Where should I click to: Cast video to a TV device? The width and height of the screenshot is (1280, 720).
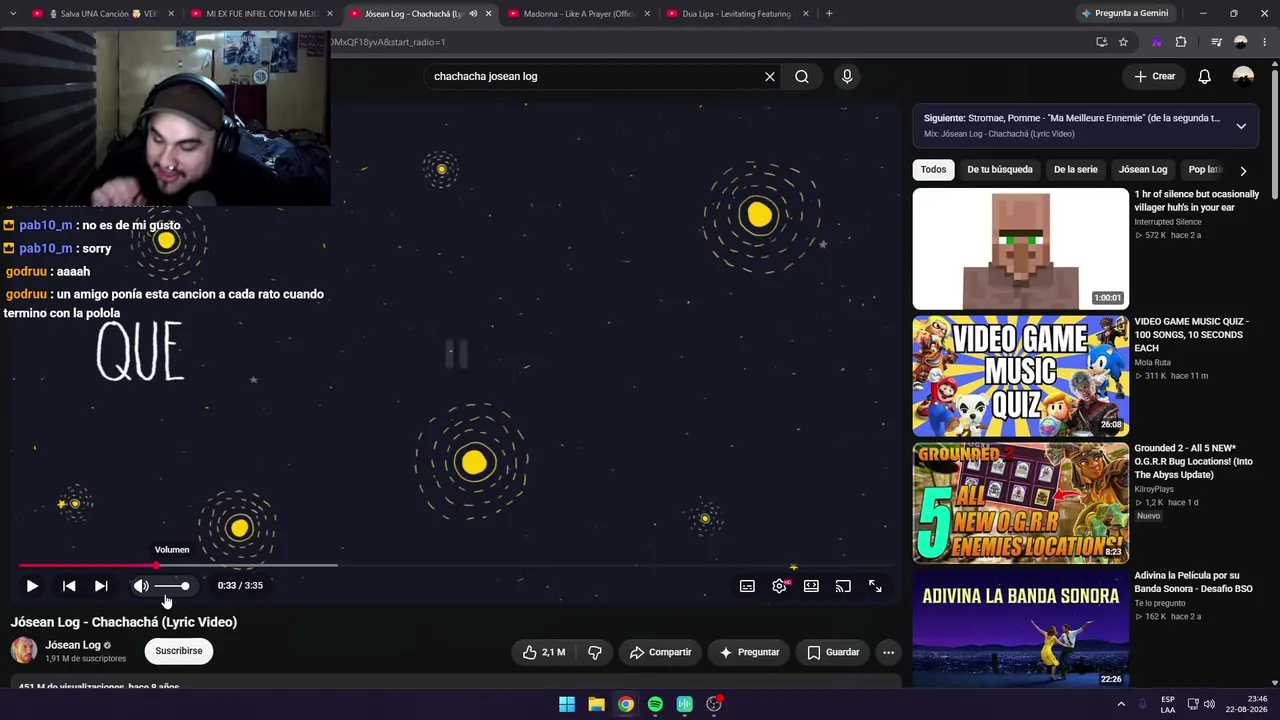(x=843, y=586)
